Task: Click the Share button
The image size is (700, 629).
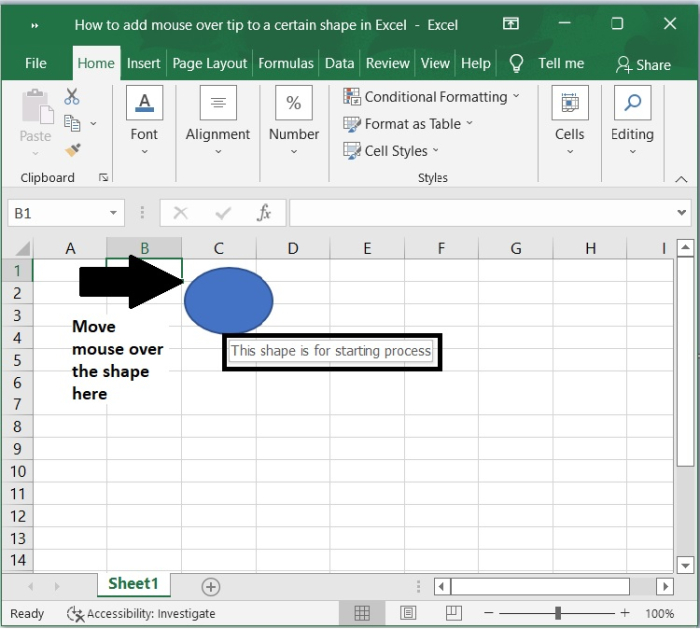Action: tap(643, 65)
